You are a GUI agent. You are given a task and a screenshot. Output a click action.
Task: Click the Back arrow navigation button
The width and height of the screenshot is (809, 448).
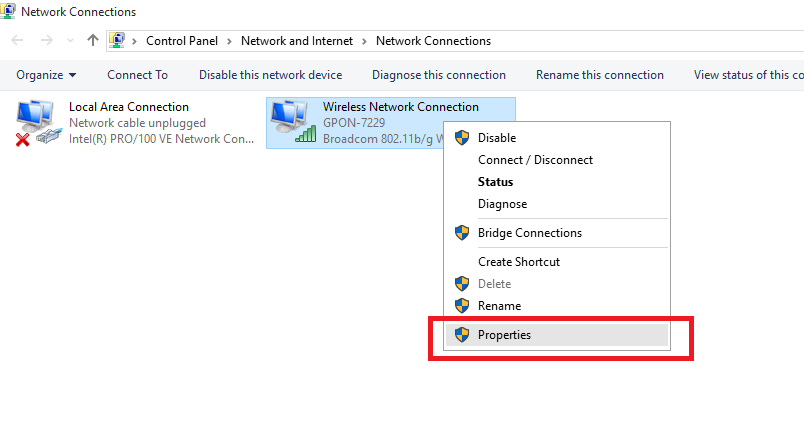coord(18,40)
